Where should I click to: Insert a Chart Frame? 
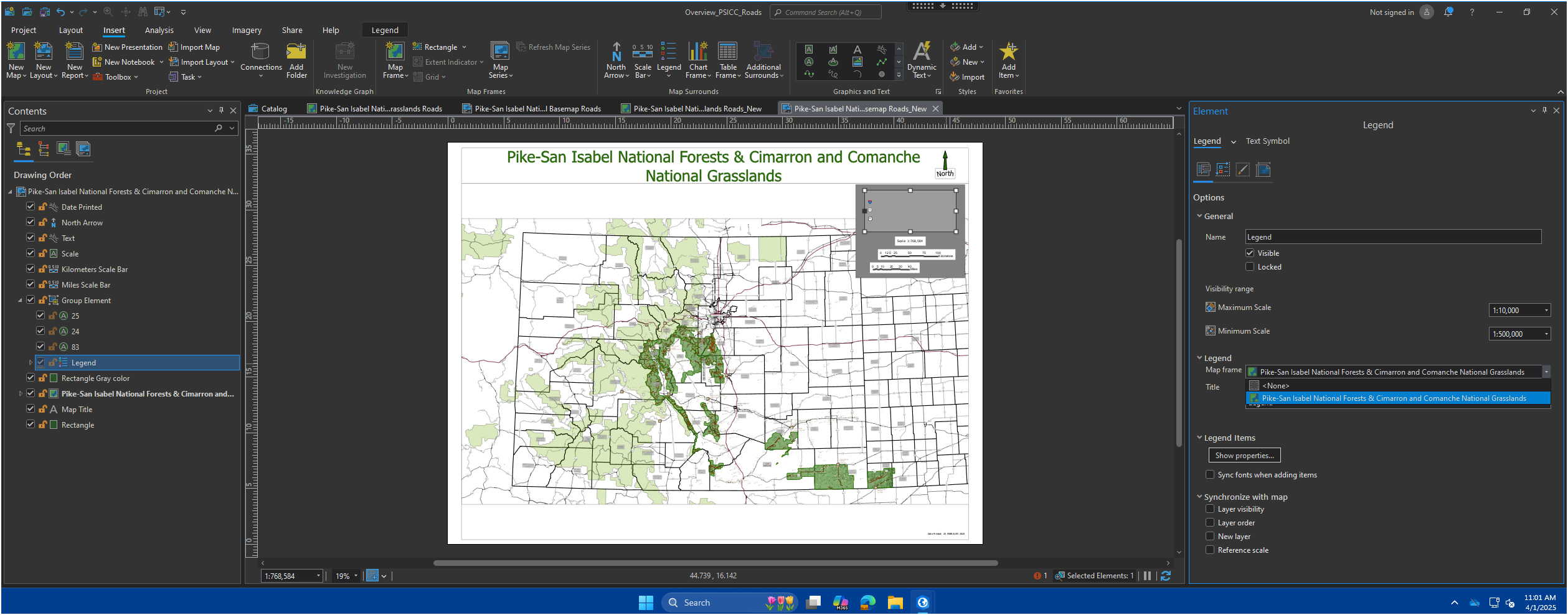point(698,60)
